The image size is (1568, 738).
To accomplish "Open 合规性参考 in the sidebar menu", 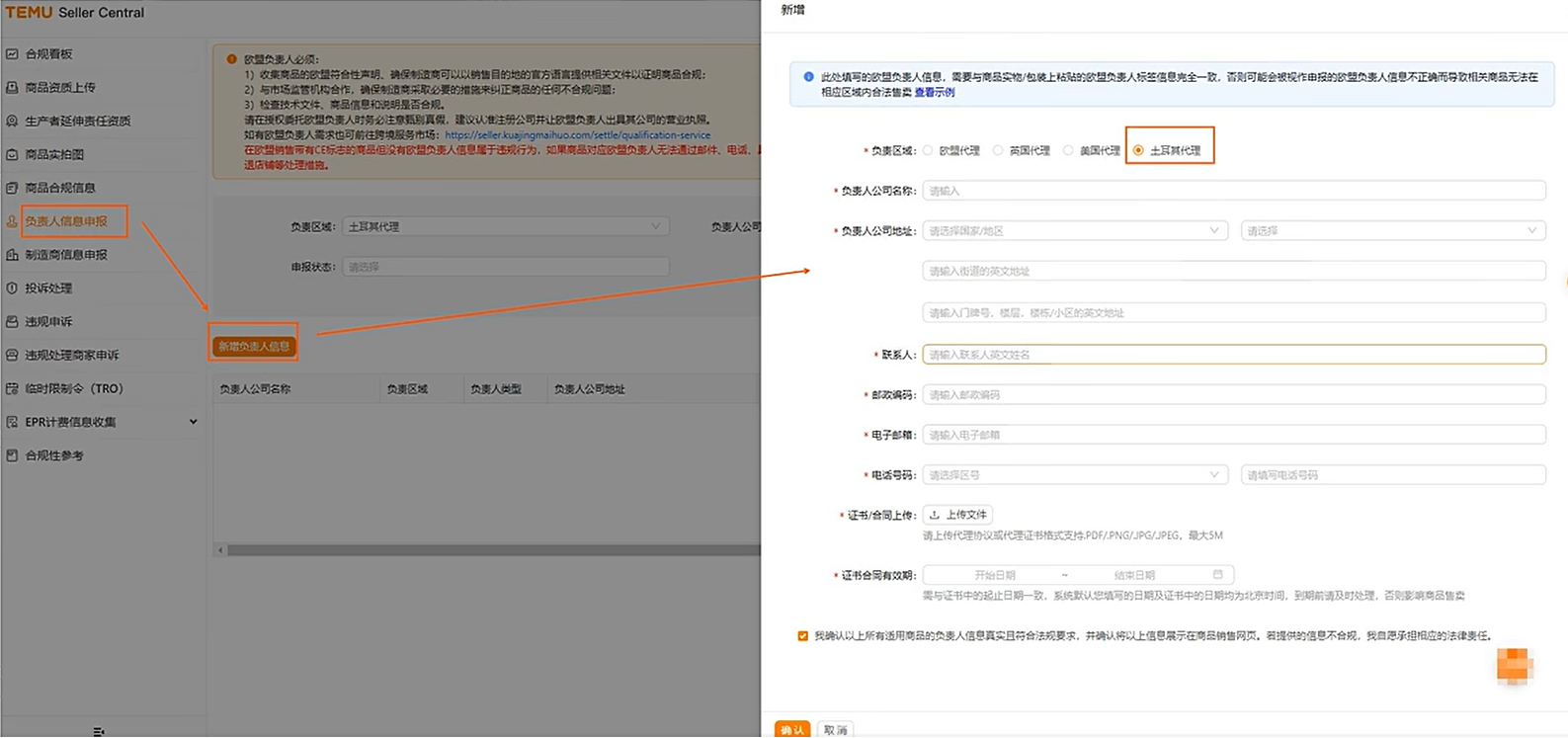I will [54, 455].
